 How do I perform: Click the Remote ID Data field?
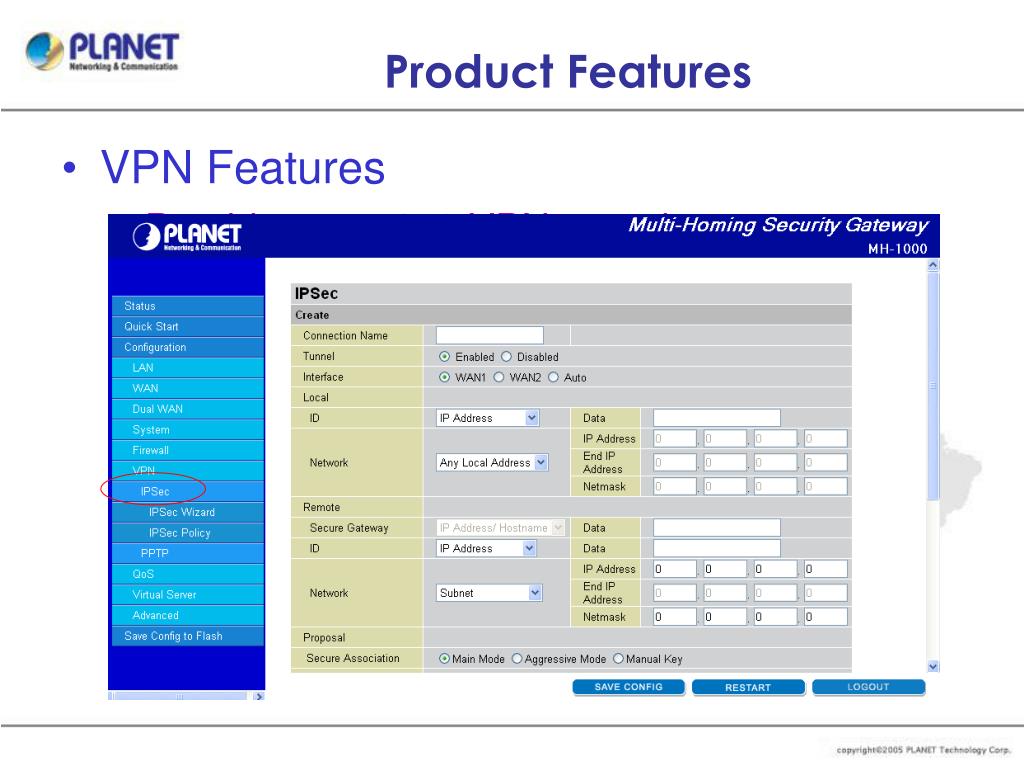tap(716, 549)
